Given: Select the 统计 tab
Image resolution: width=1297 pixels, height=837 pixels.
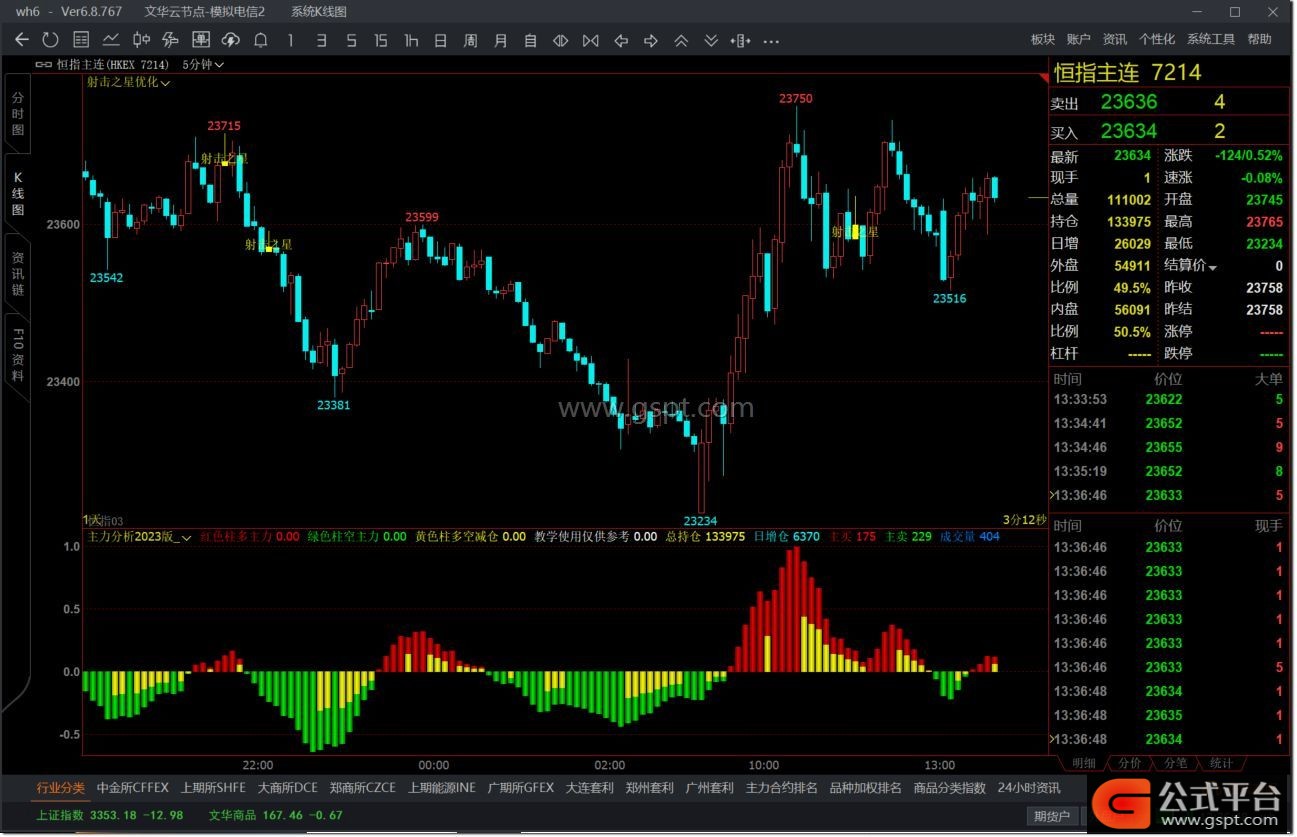Looking at the screenshot, I should click(x=1221, y=763).
